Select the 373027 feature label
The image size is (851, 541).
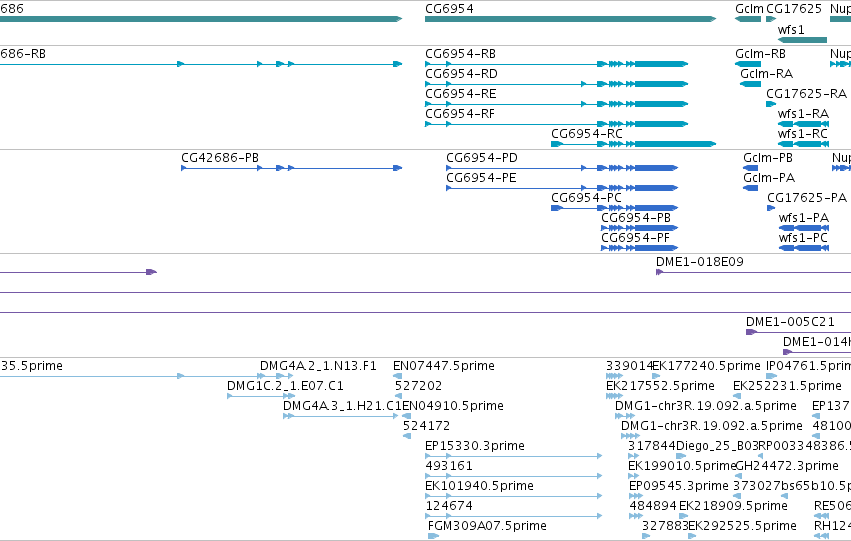757,487
